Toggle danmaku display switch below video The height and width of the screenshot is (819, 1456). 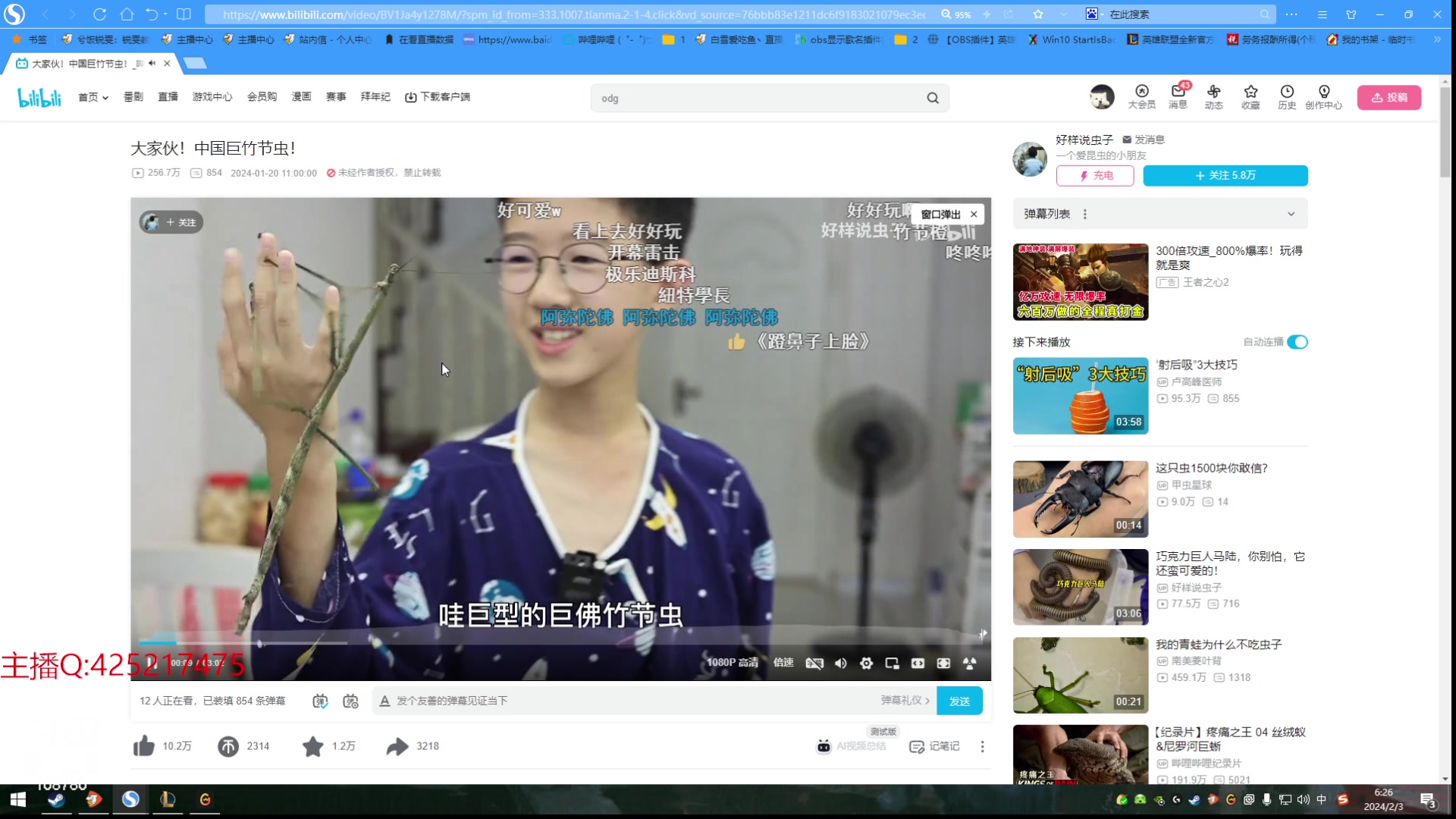pyautogui.click(x=320, y=701)
